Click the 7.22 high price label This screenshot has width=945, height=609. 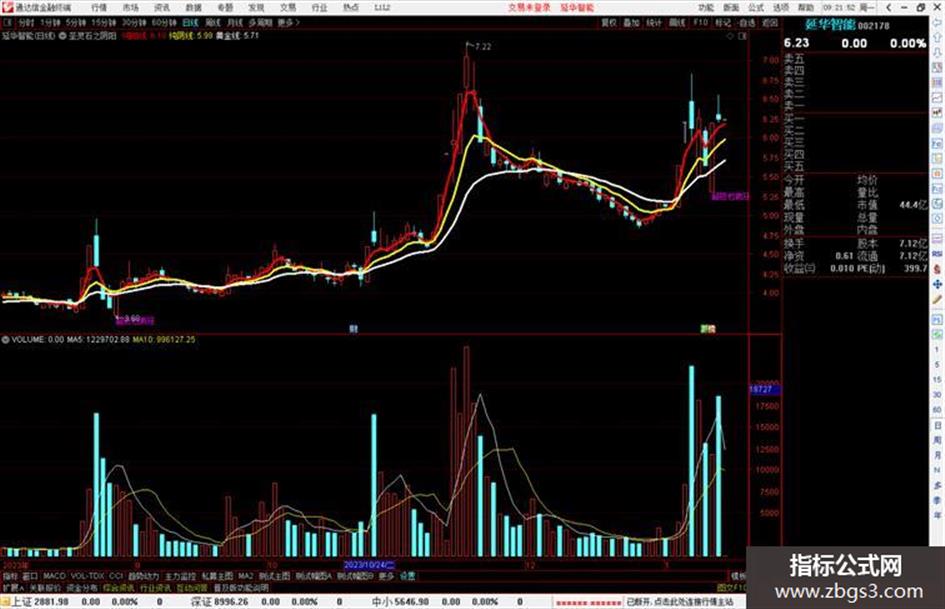483,46
